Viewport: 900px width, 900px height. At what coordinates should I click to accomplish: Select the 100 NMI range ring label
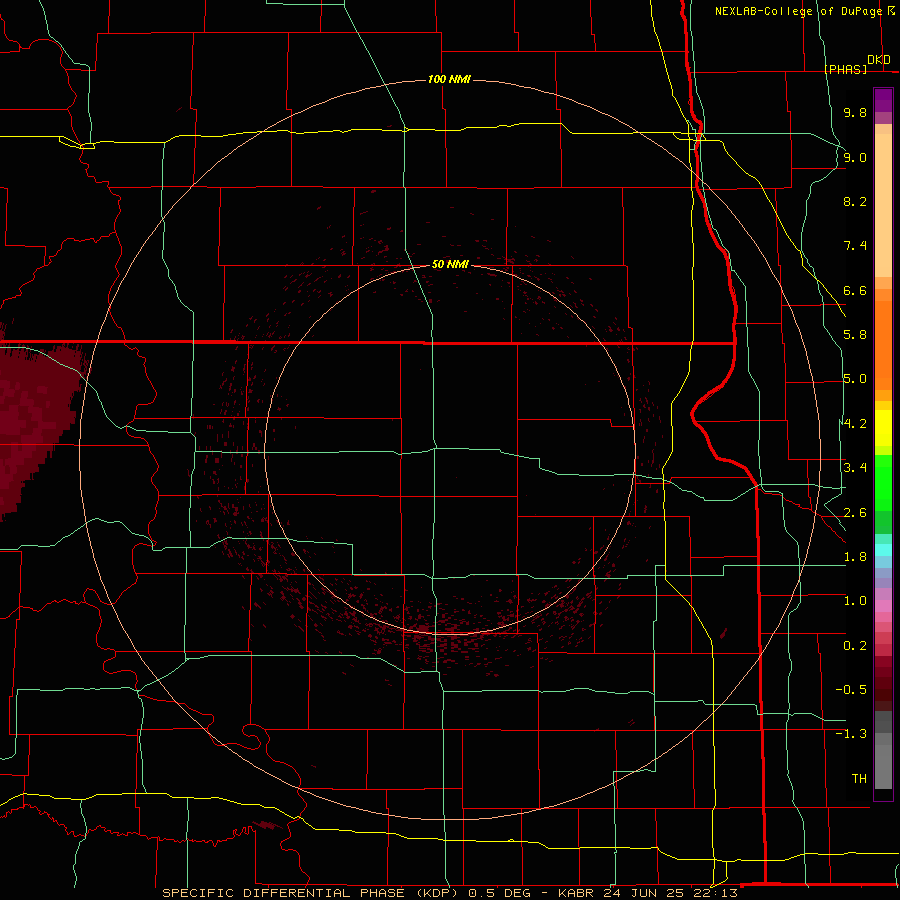[x=449, y=79]
